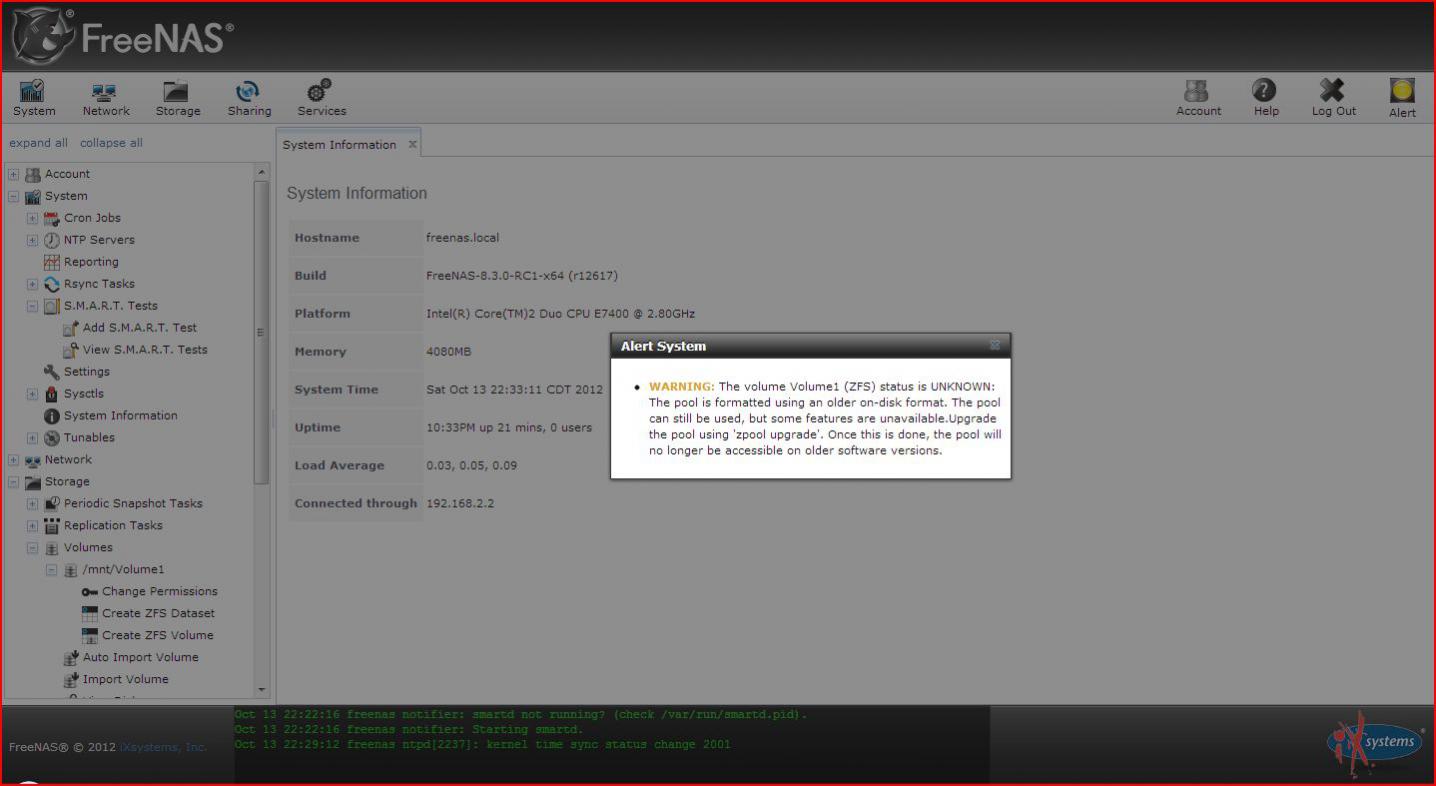This screenshot has height=786, width=1436.
Task: Select the Change Permissions key icon
Action: (90, 592)
